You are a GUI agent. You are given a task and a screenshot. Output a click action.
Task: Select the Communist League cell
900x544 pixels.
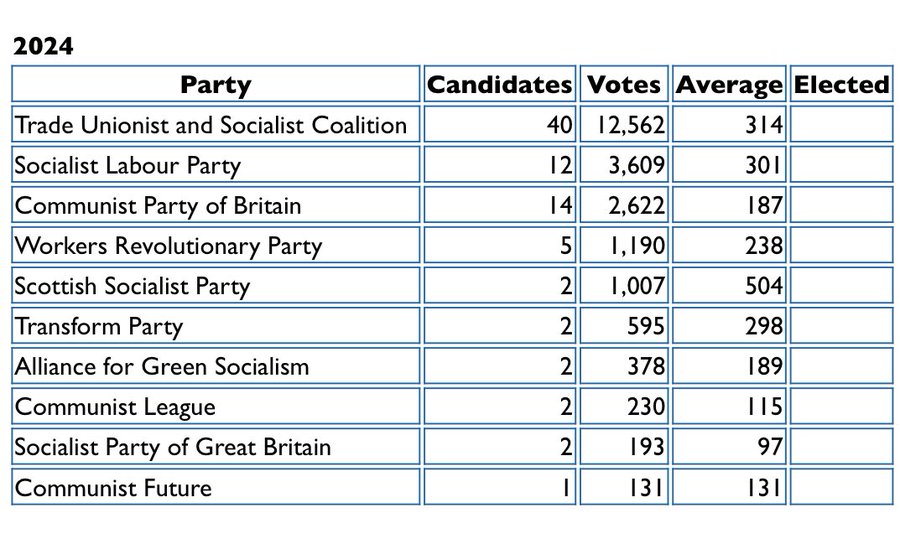pos(216,406)
